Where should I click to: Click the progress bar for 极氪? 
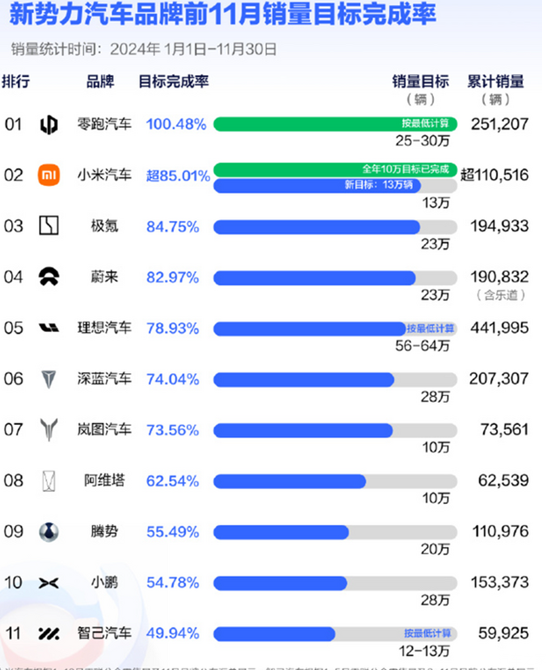click(335, 227)
